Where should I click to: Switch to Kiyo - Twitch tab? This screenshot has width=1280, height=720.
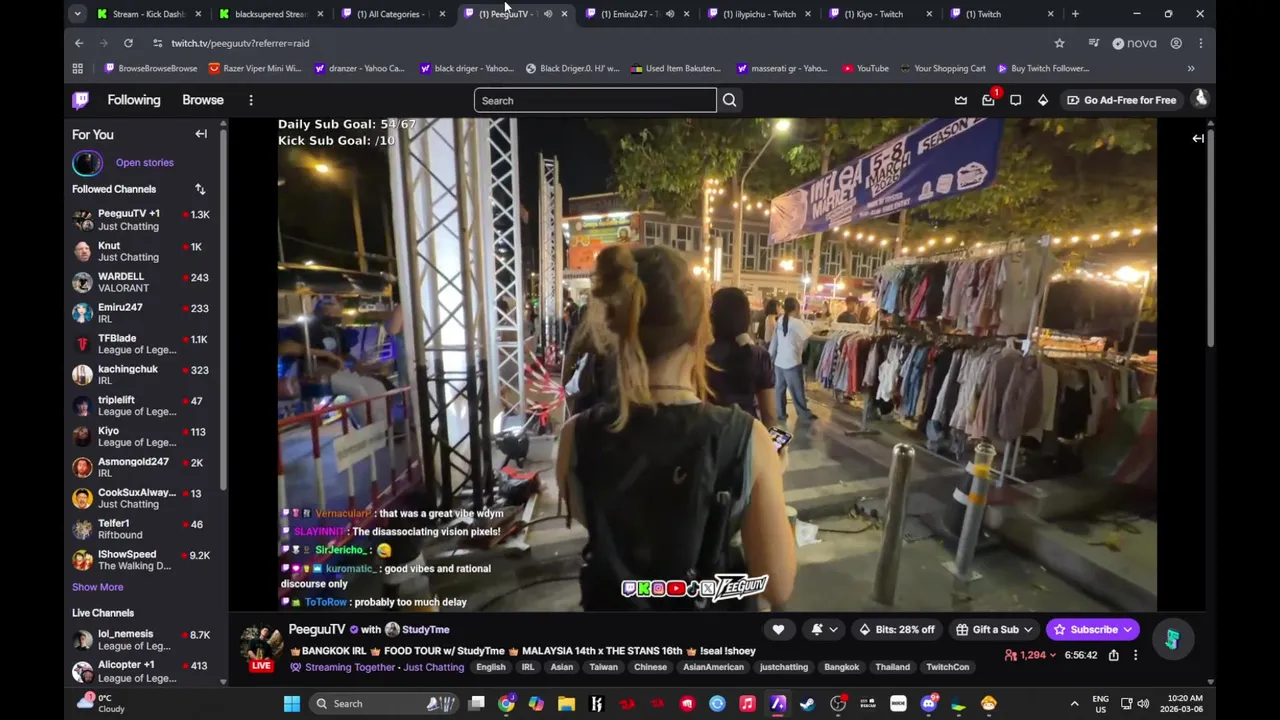pyautogui.click(x=880, y=14)
